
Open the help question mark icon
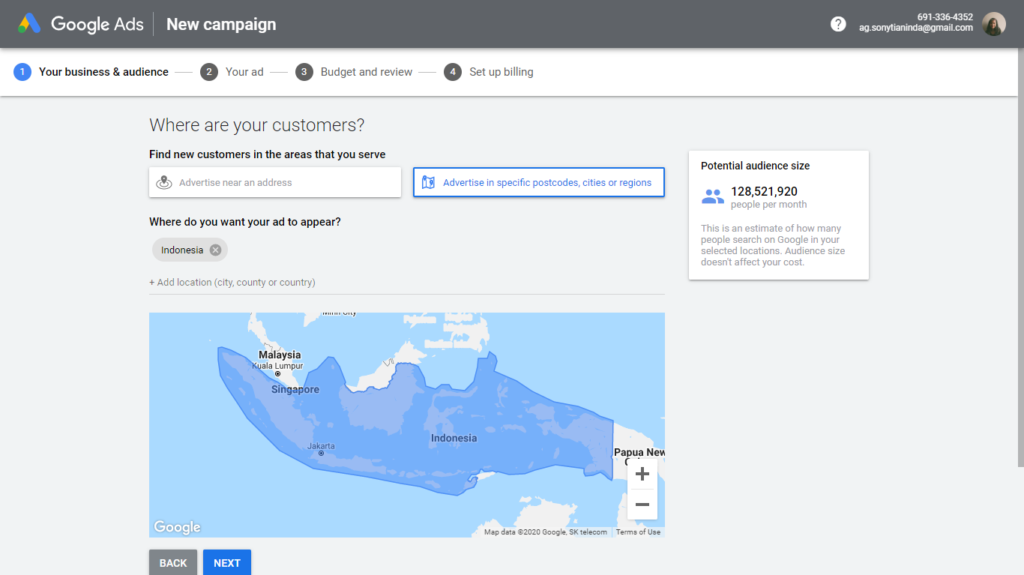pos(838,24)
